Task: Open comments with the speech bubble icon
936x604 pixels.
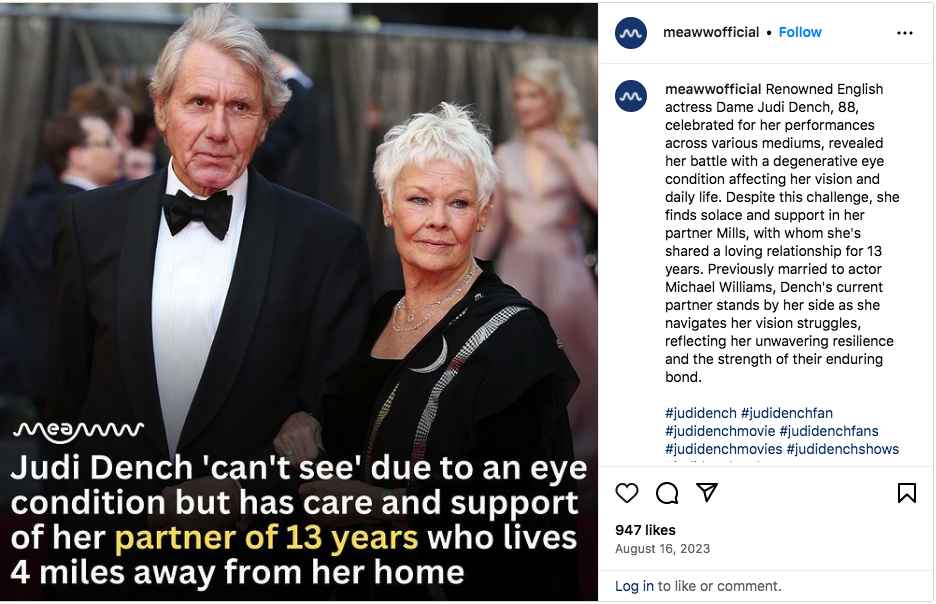Action: (x=667, y=493)
